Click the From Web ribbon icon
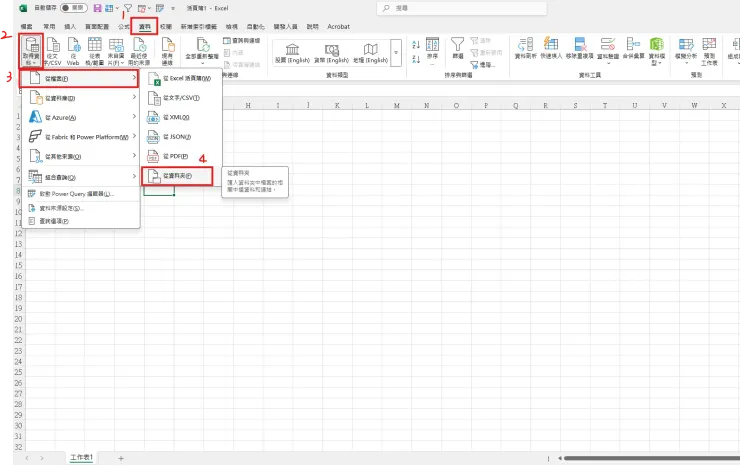Image resolution: width=740 pixels, height=465 pixels. pyautogui.click(x=73, y=51)
